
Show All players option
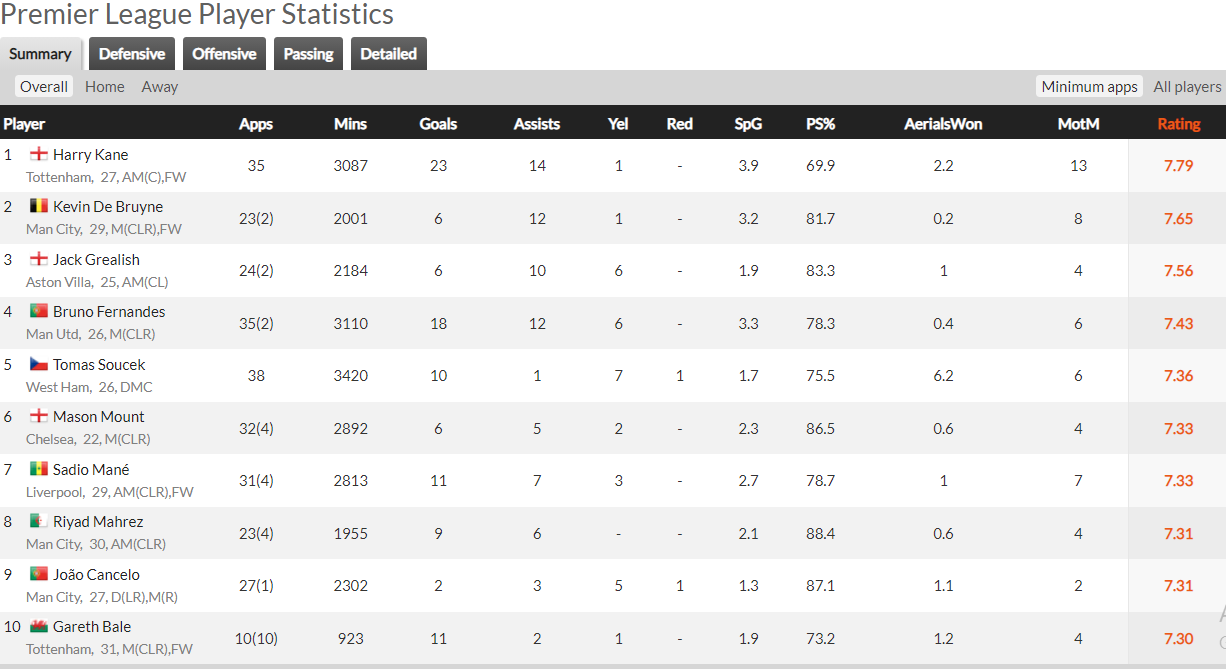click(1187, 87)
